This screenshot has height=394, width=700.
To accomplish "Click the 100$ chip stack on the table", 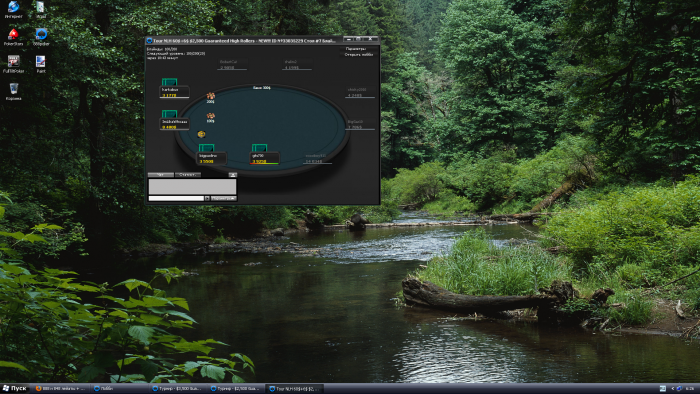I will coord(211,117).
